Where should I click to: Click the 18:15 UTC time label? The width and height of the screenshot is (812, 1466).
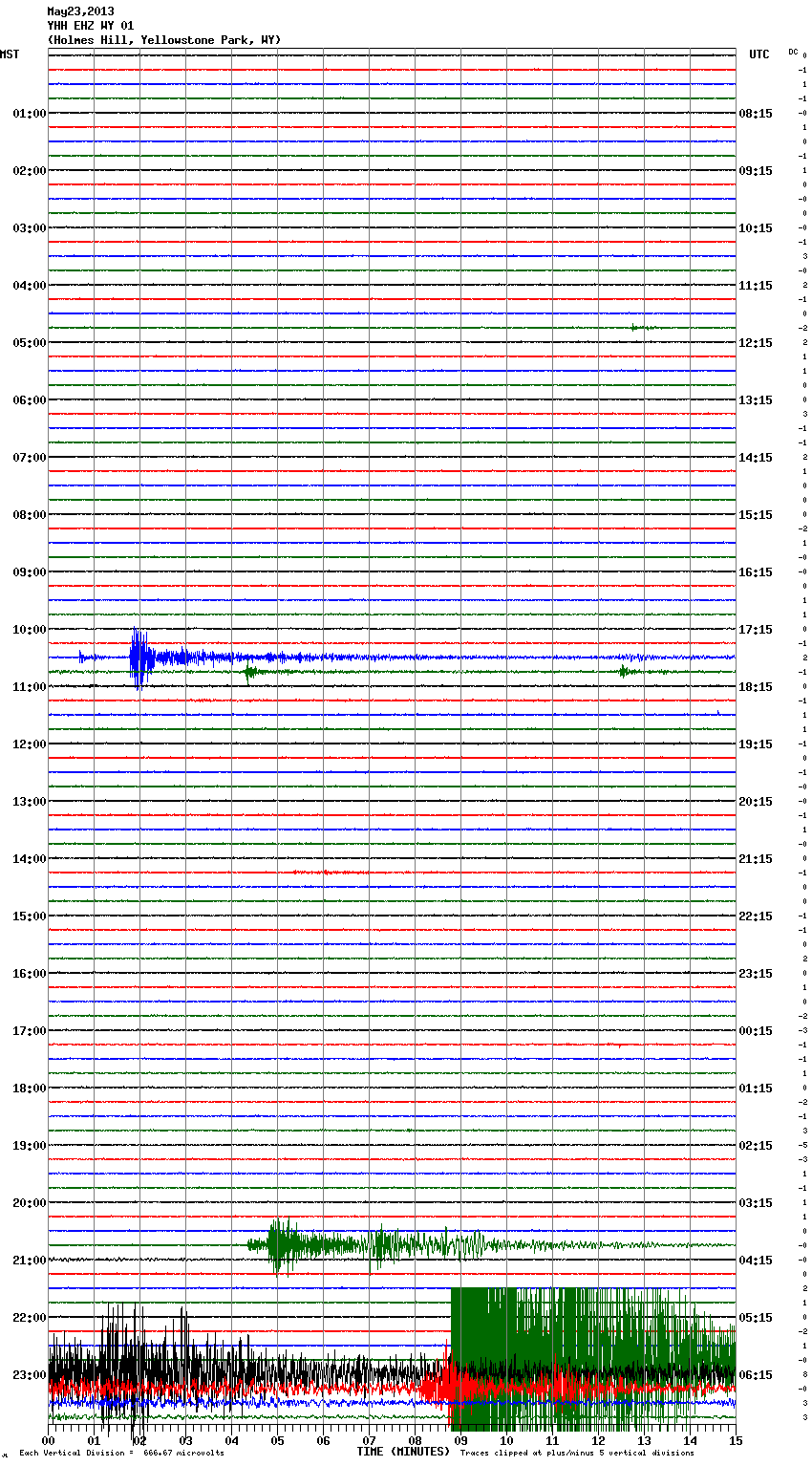(756, 687)
